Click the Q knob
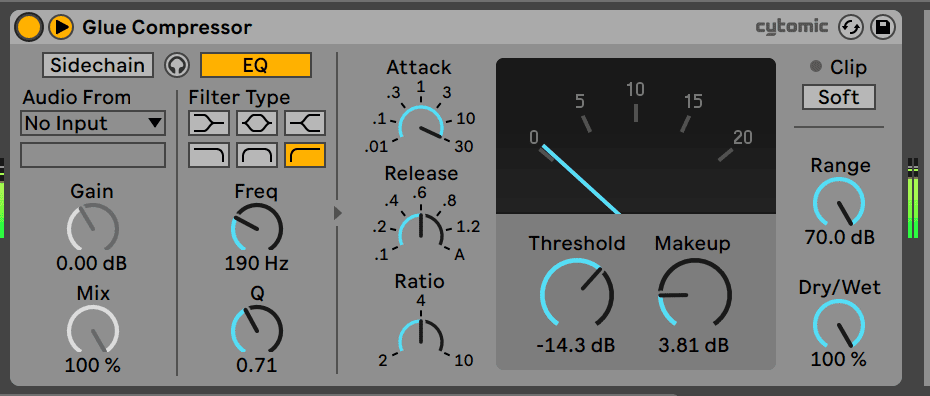The image size is (930, 396). pos(256,330)
